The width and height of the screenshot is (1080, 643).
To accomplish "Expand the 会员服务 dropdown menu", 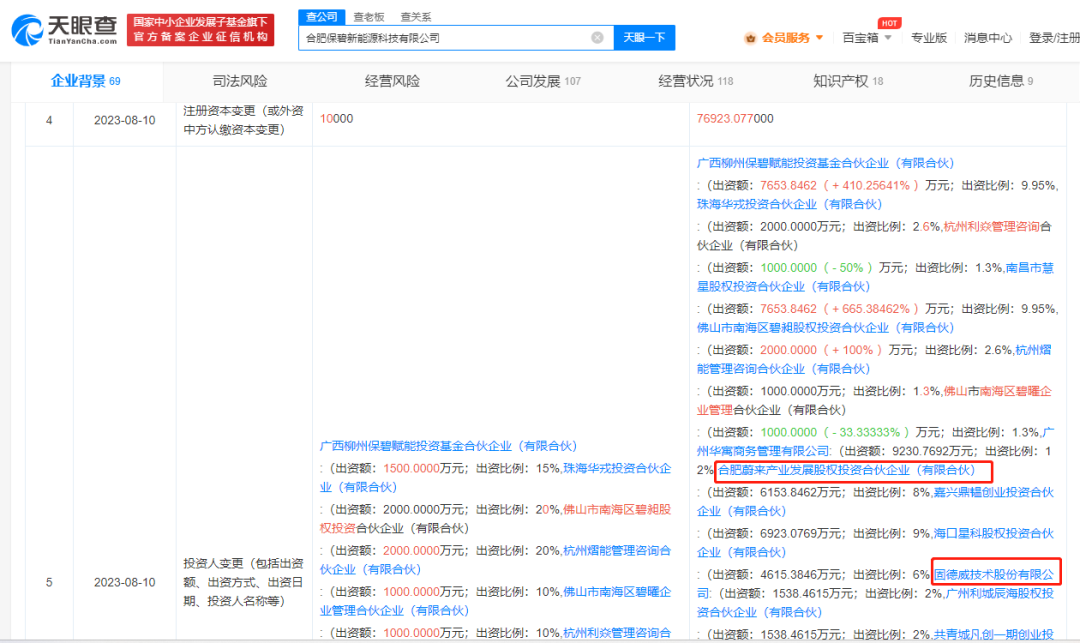I will point(791,38).
